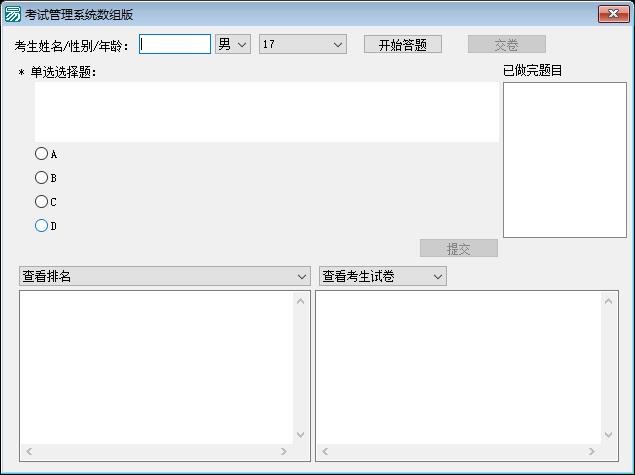Click the 已做完题目 label
The width and height of the screenshot is (635, 475).
point(532,71)
